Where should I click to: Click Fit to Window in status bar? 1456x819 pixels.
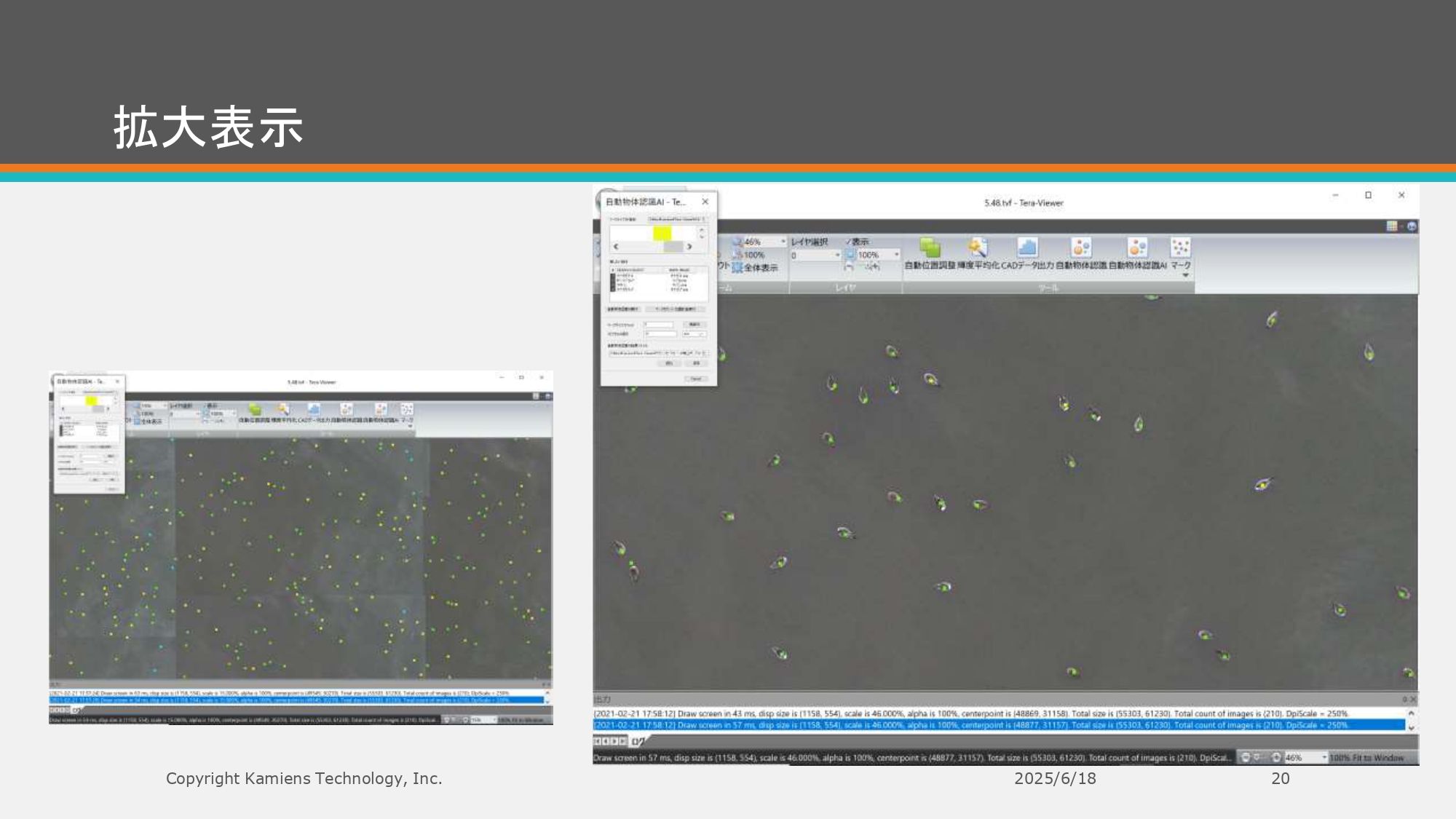point(1378,758)
